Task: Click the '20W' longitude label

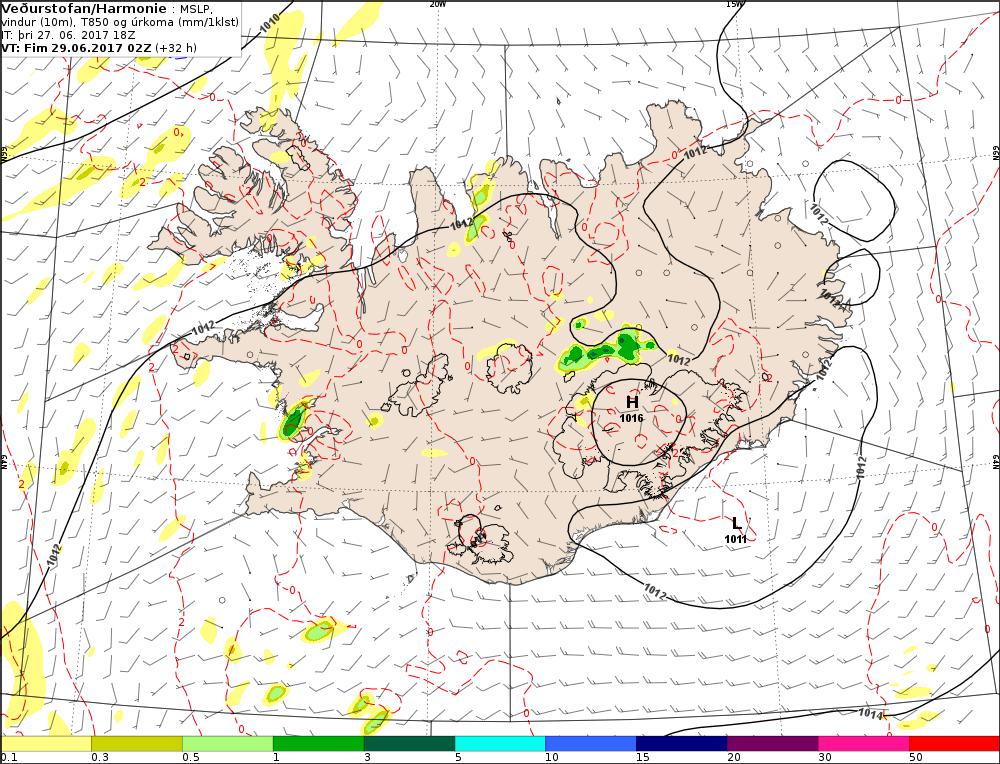Action: click(x=438, y=4)
